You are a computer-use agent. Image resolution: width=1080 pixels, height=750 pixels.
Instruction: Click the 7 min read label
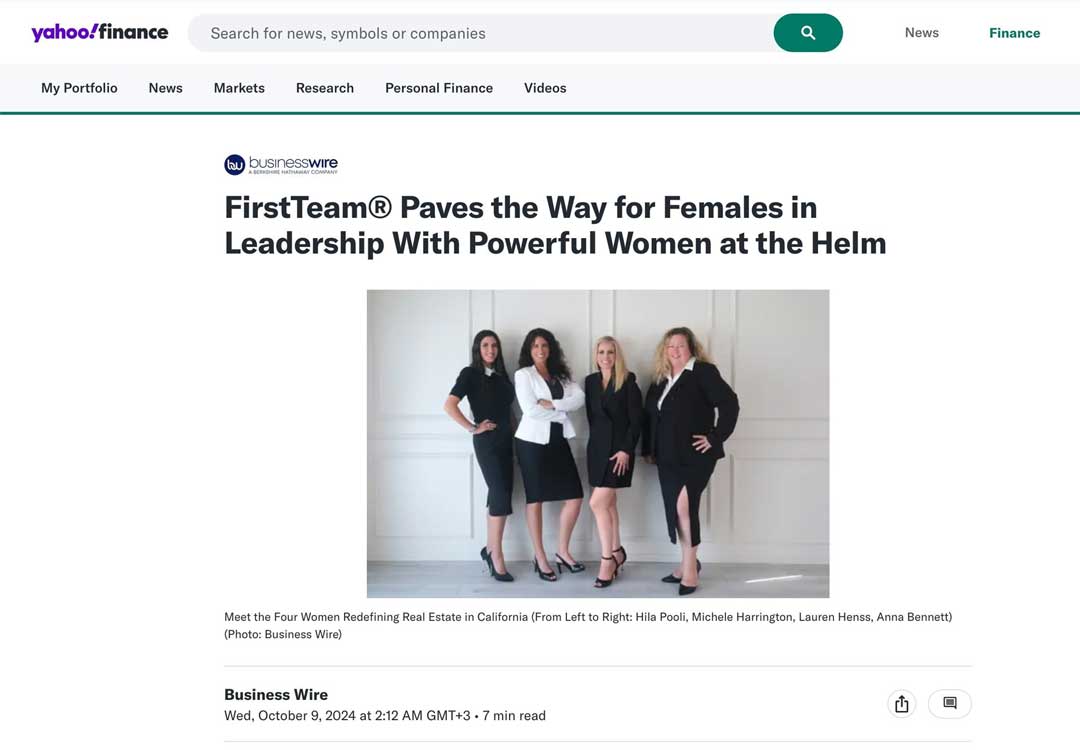pos(514,716)
